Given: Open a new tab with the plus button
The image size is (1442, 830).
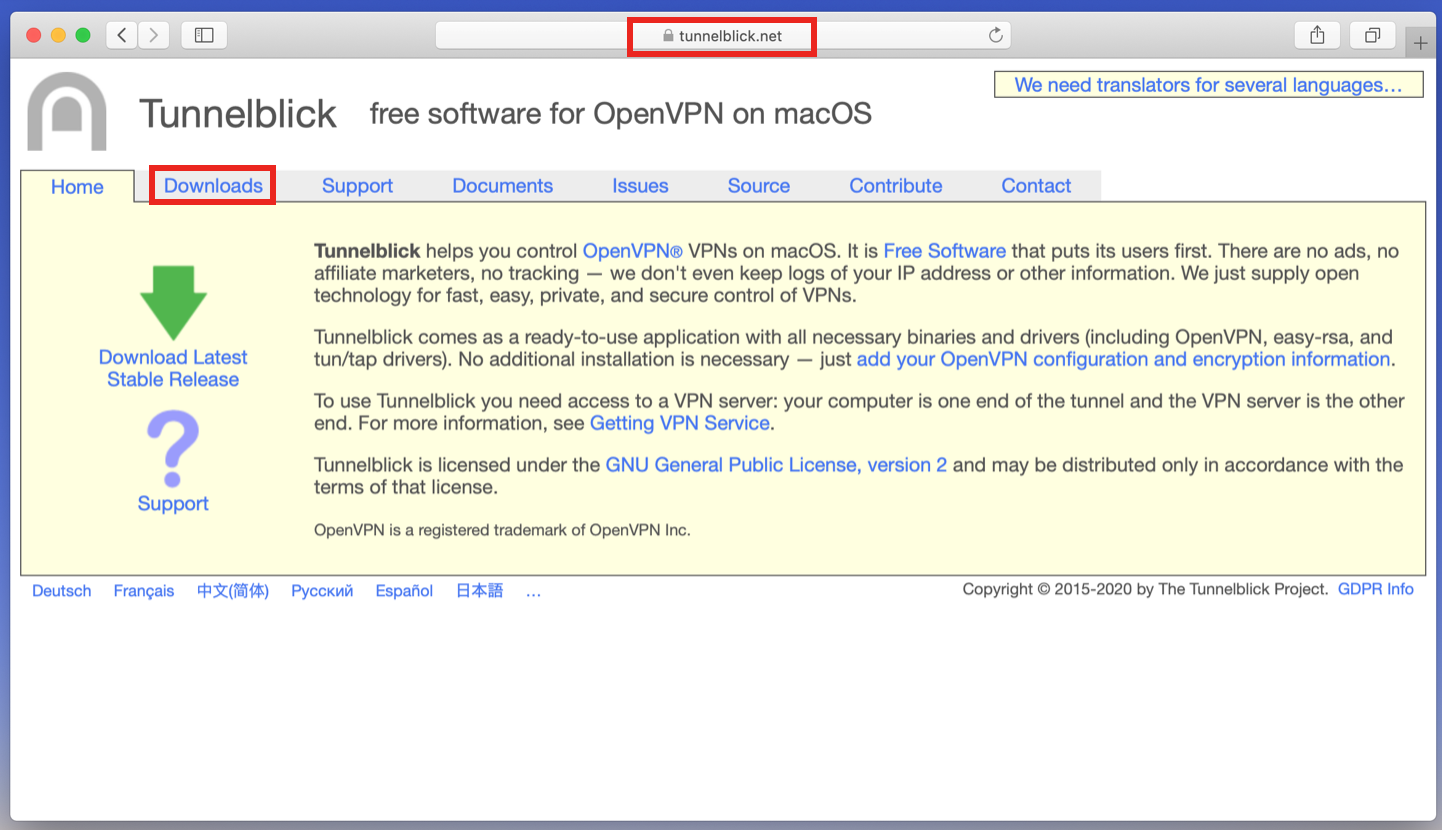Looking at the screenshot, I should 1421,43.
